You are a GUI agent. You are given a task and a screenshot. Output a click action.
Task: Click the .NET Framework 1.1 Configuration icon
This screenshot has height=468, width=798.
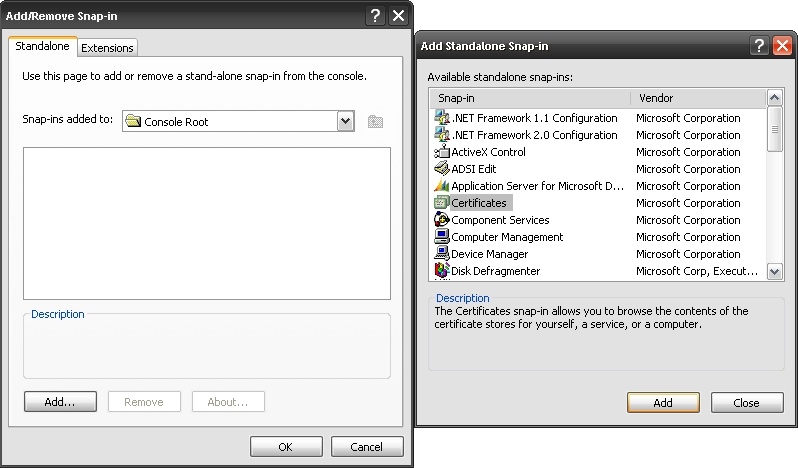tap(442, 118)
